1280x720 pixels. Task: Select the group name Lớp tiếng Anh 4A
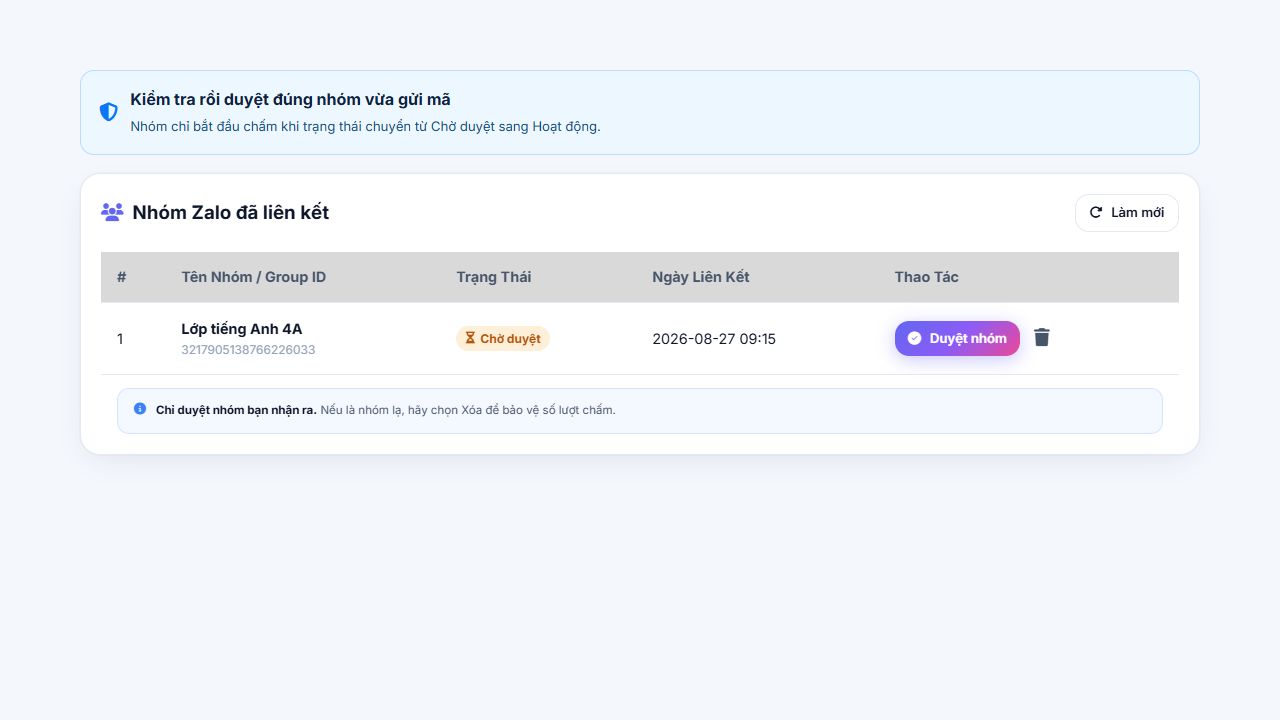pyautogui.click(x=242, y=329)
